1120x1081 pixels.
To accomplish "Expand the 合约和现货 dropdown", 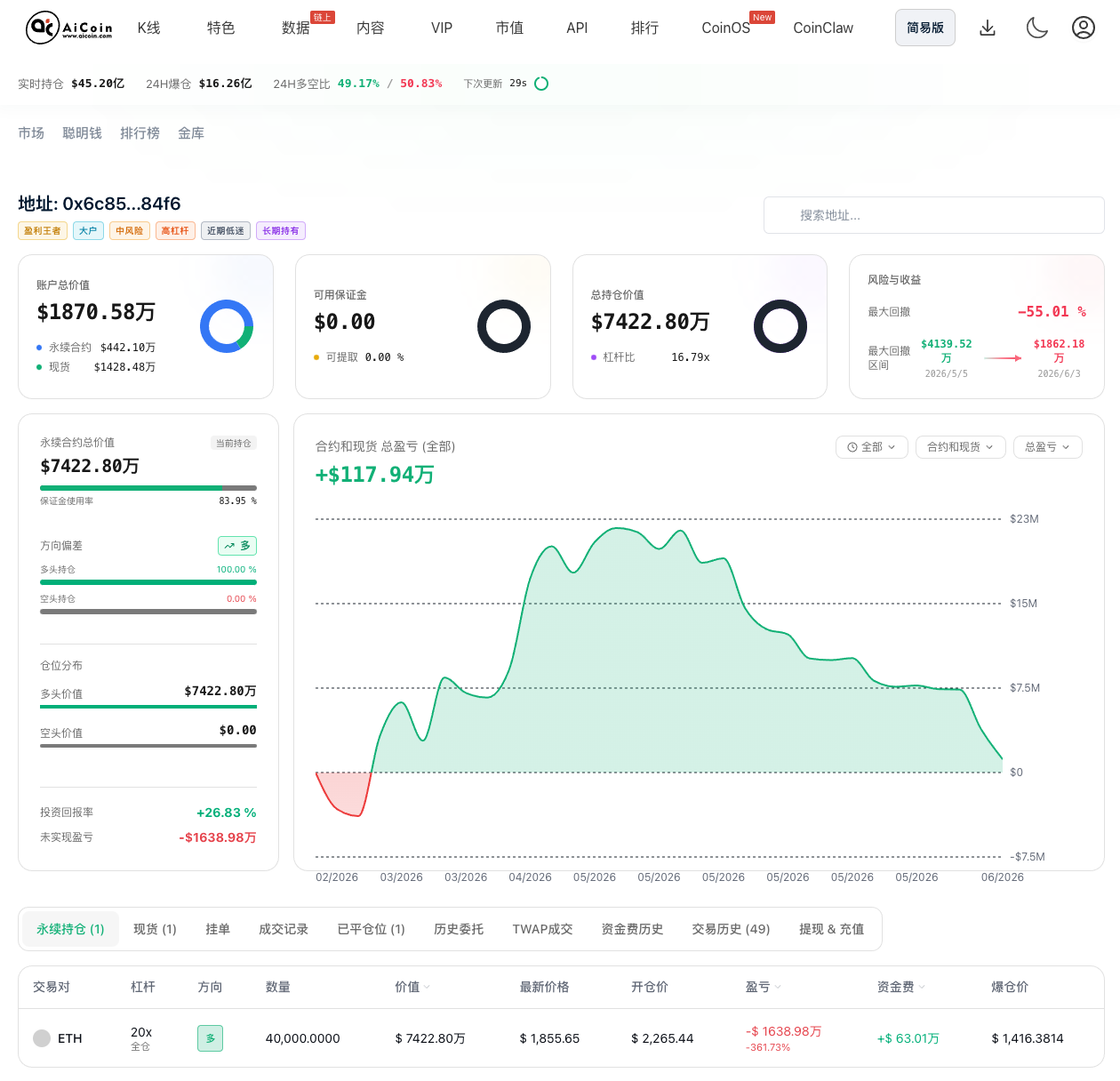I will coord(961,447).
